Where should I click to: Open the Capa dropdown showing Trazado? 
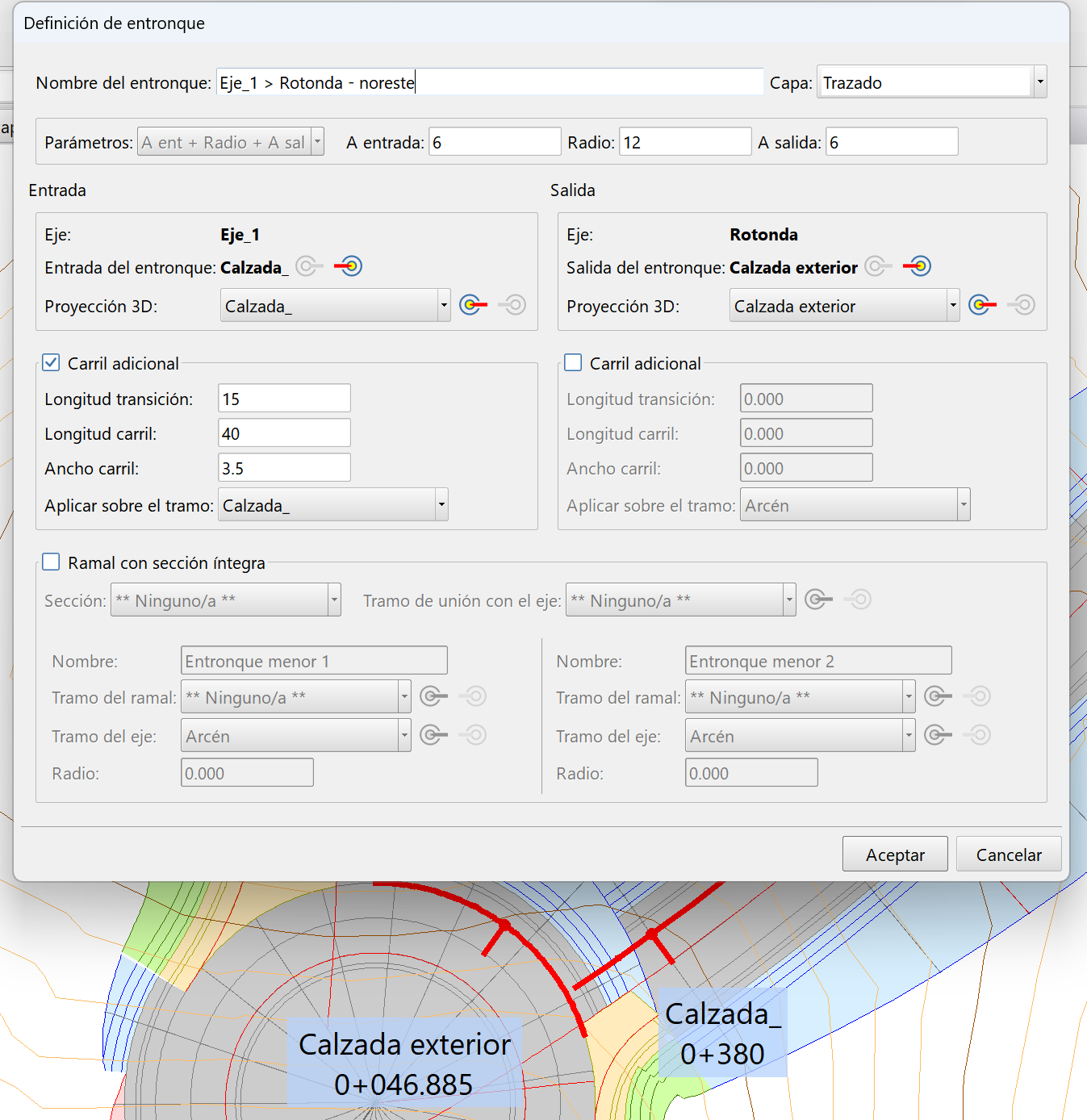coord(1039,82)
